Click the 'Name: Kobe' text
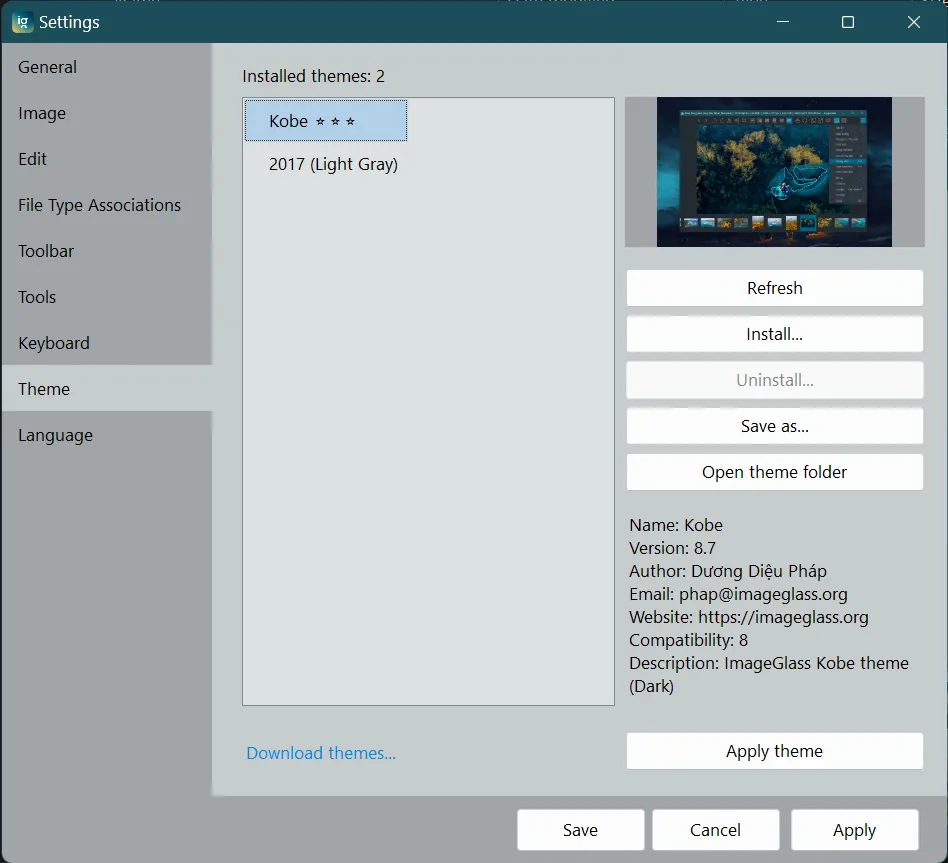 (676, 525)
